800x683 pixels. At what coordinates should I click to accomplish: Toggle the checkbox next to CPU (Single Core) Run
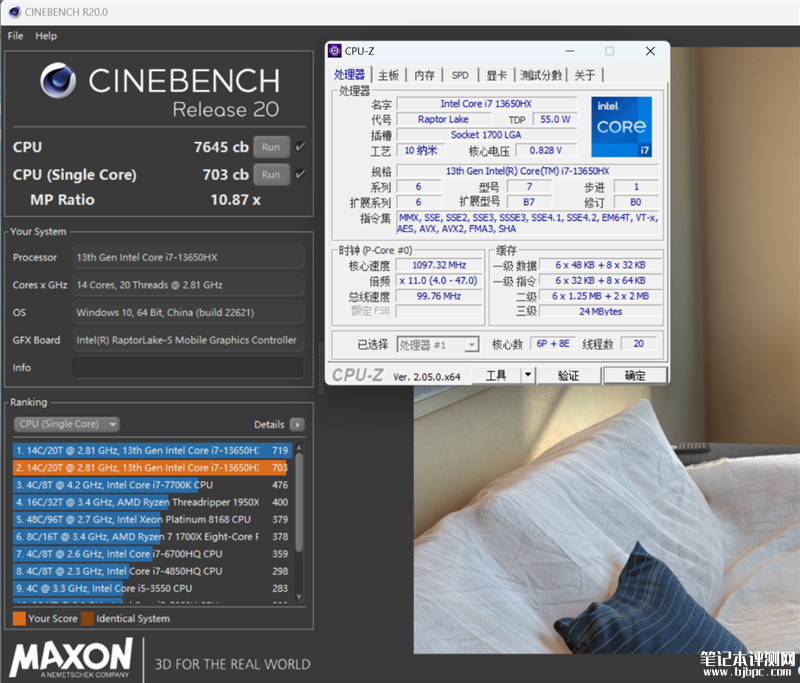tap(300, 174)
